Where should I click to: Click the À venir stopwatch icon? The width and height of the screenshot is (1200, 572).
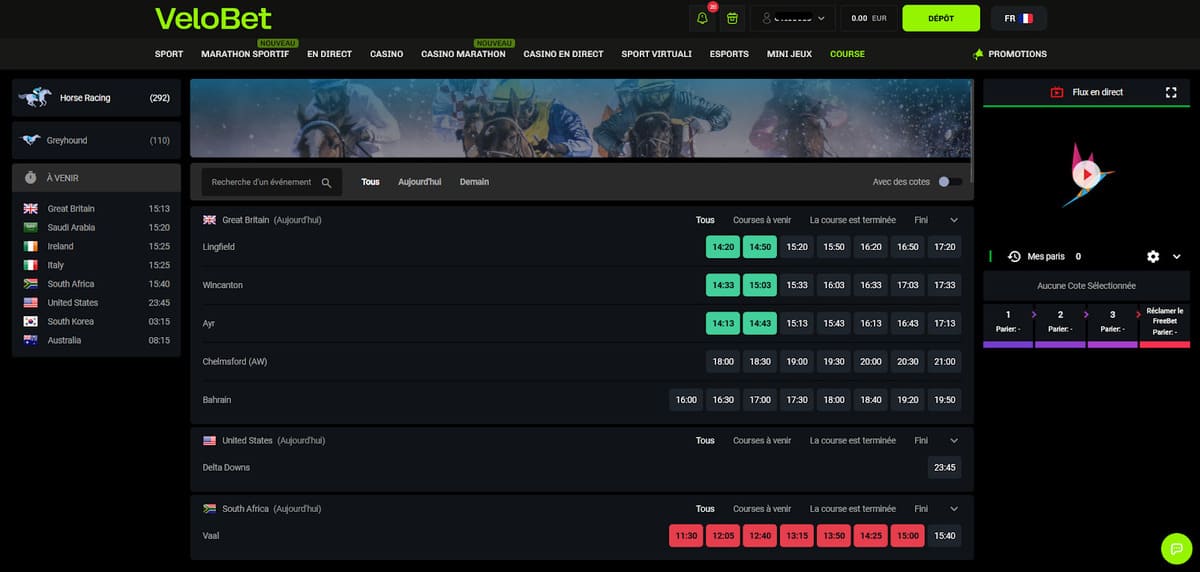[x=31, y=177]
